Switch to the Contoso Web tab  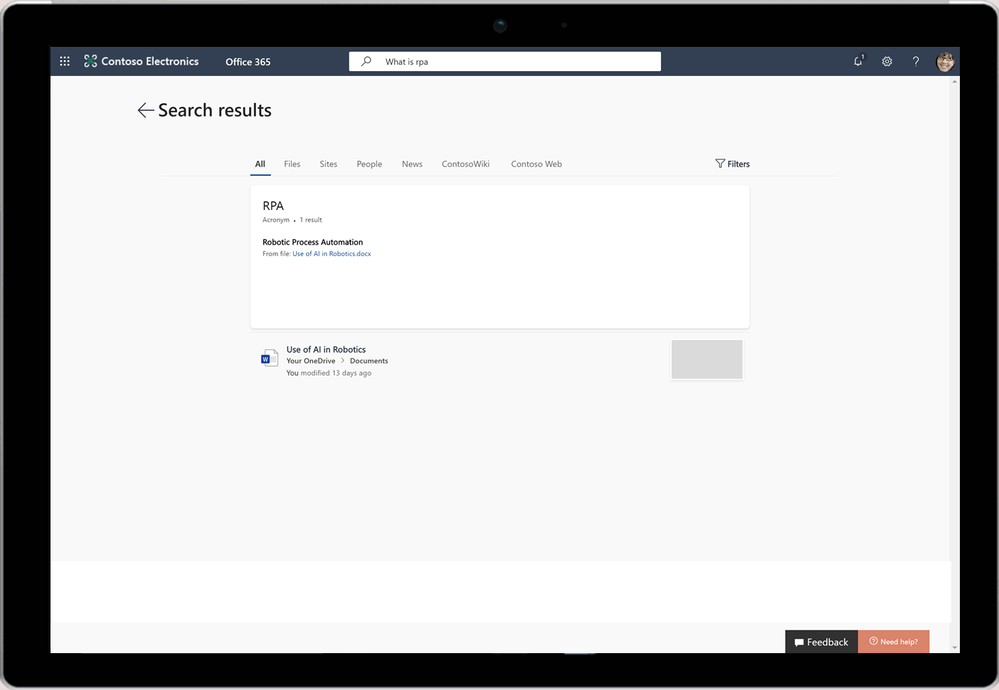coord(536,164)
